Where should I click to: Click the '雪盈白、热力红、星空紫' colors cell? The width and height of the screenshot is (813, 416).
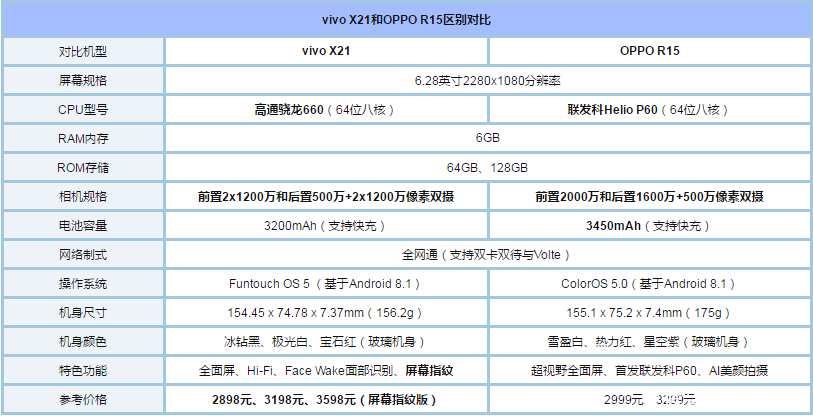tap(650, 342)
